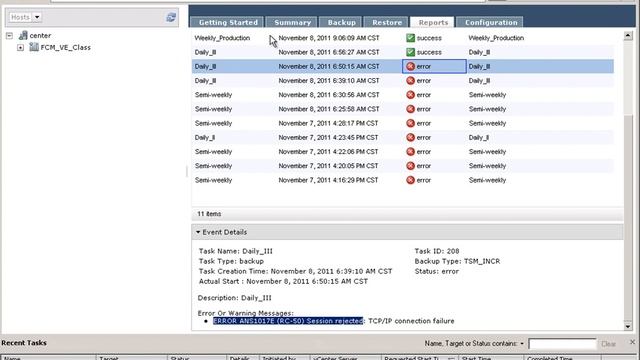Select date 'November 7, 2011 4:16:29 PM CST'
This screenshot has height=360, width=640.
click(328, 180)
